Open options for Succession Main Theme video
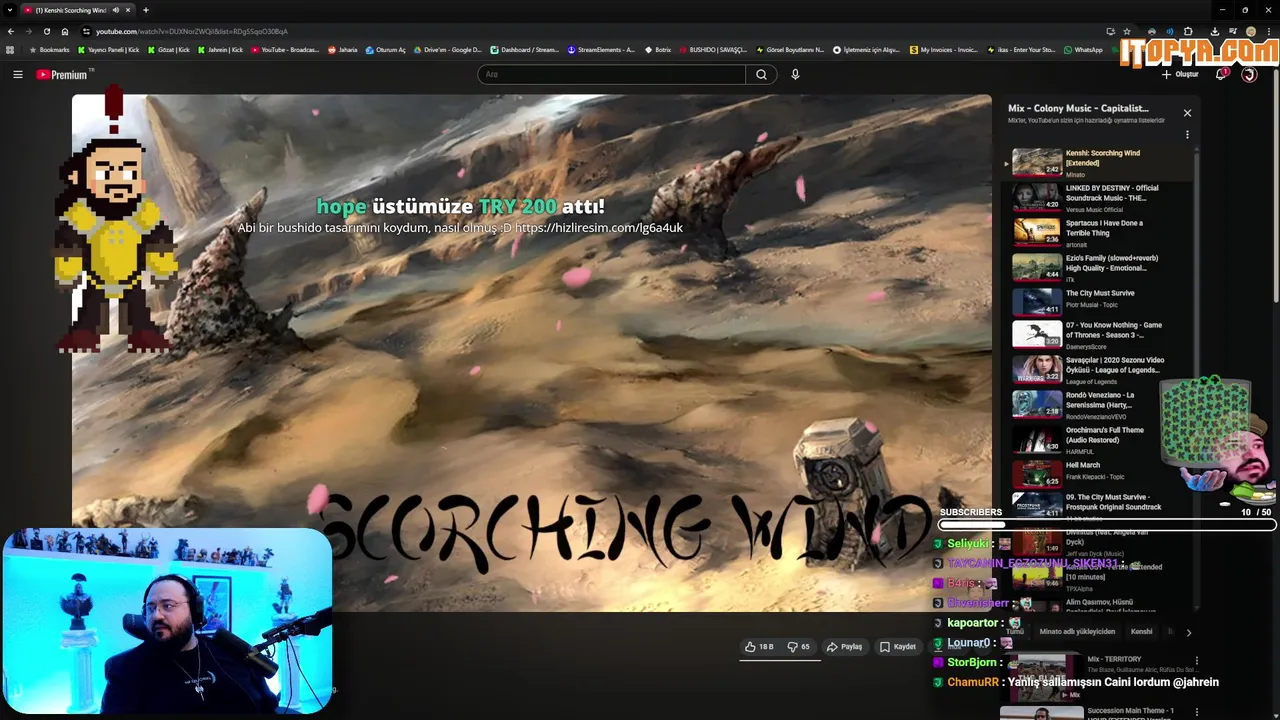This screenshot has height=720, width=1280. tap(1196, 712)
